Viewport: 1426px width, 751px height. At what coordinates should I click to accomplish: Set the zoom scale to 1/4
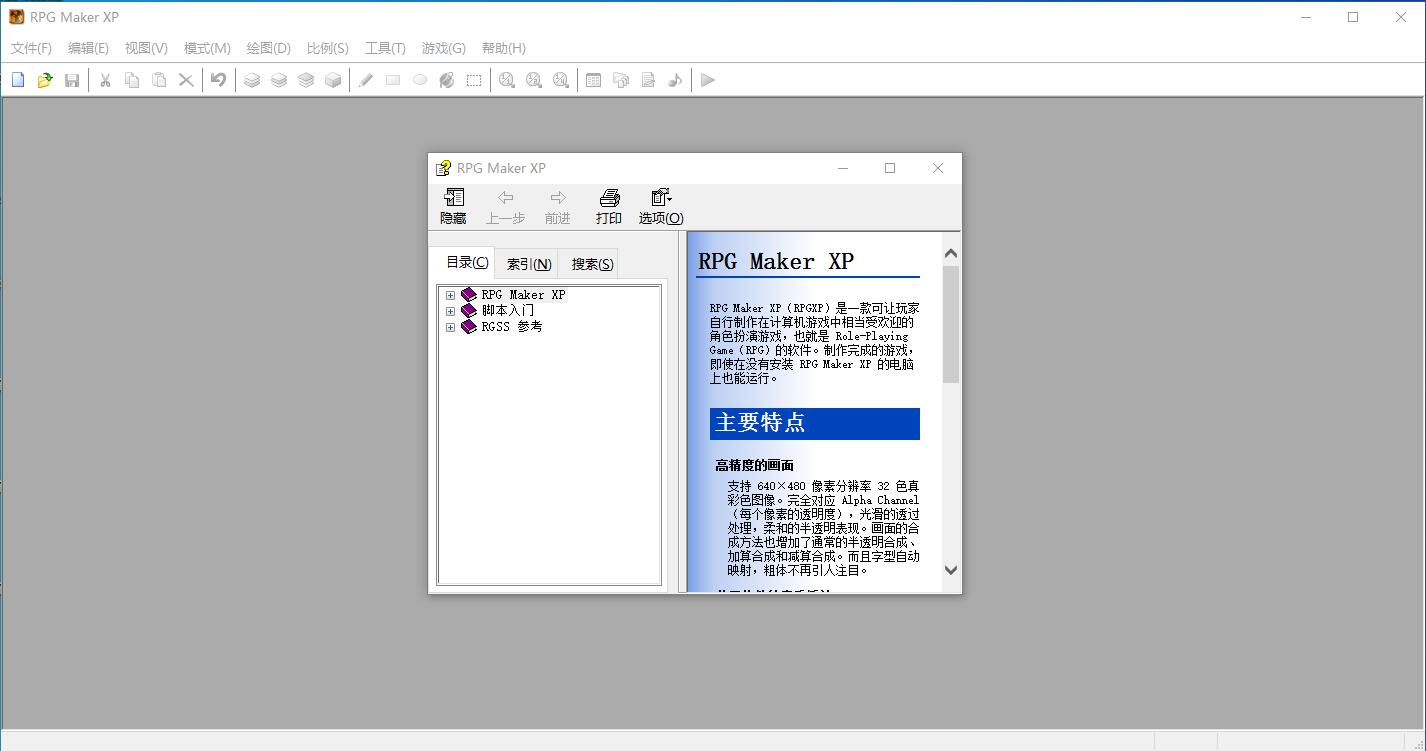pos(561,80)
